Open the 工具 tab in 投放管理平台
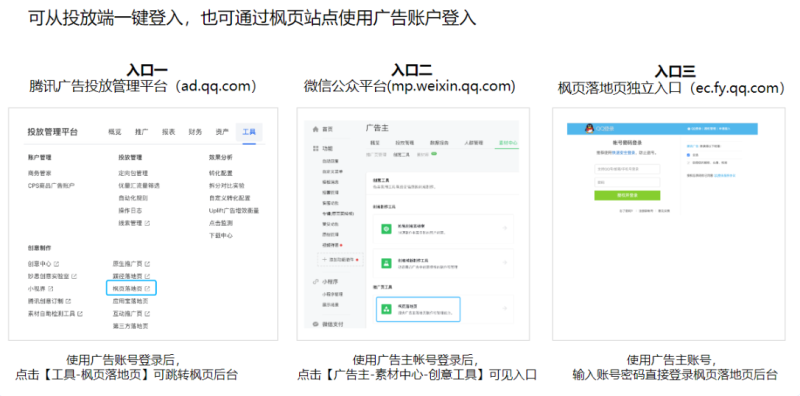 click(249, 132)
